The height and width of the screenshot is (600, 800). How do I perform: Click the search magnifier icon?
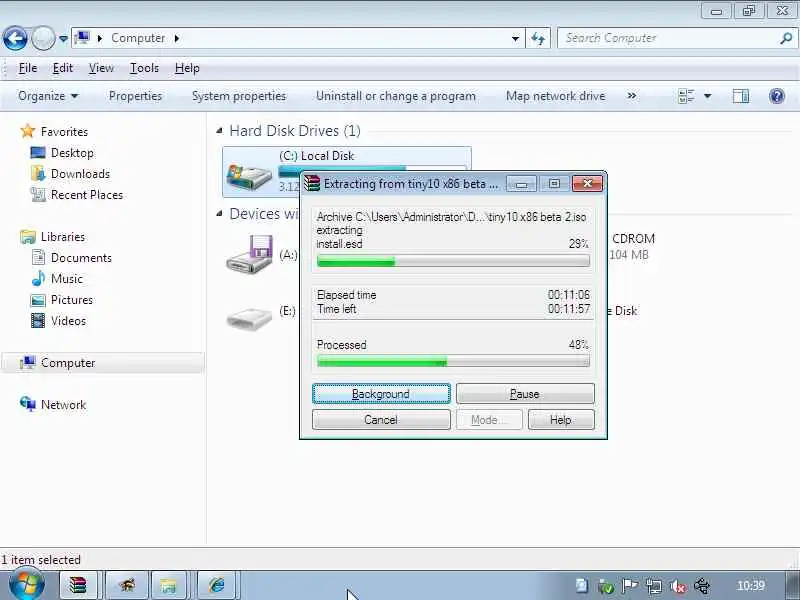(x=786, y=38)
